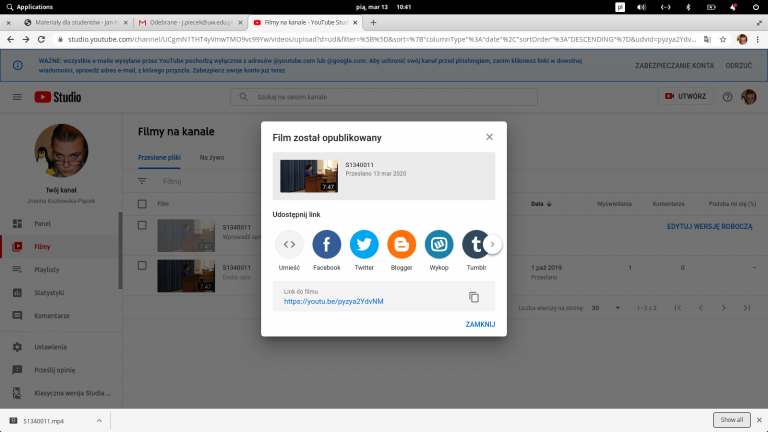
Task: Go to the first page of videos
Action: coord(678,308)
